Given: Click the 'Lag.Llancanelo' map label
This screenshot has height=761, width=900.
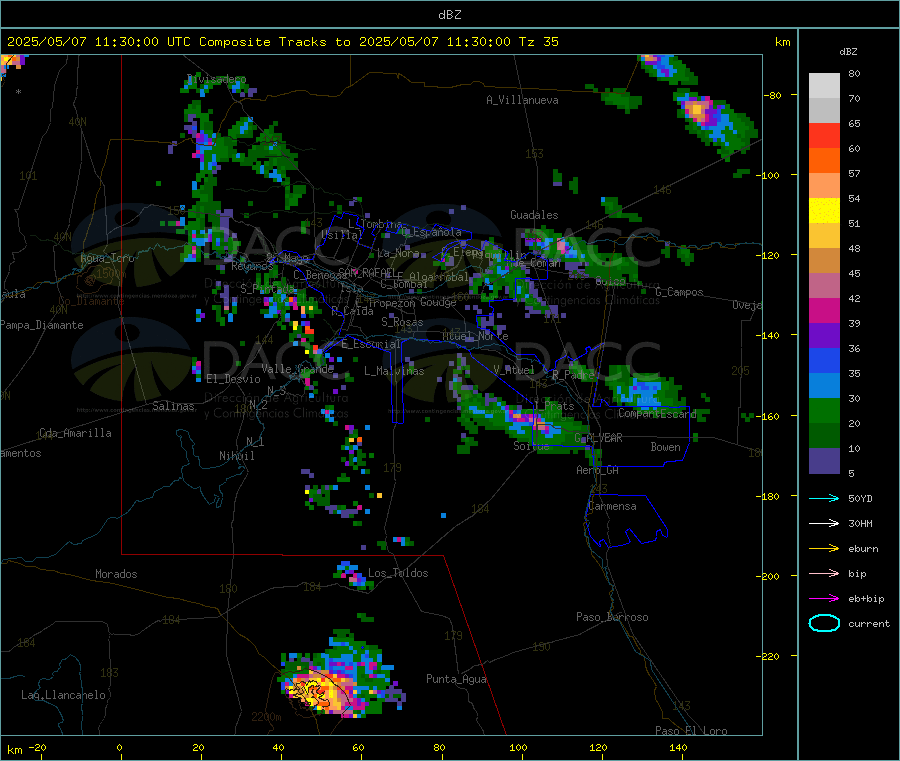Looking at the screenshot, I should click(63, 695).
